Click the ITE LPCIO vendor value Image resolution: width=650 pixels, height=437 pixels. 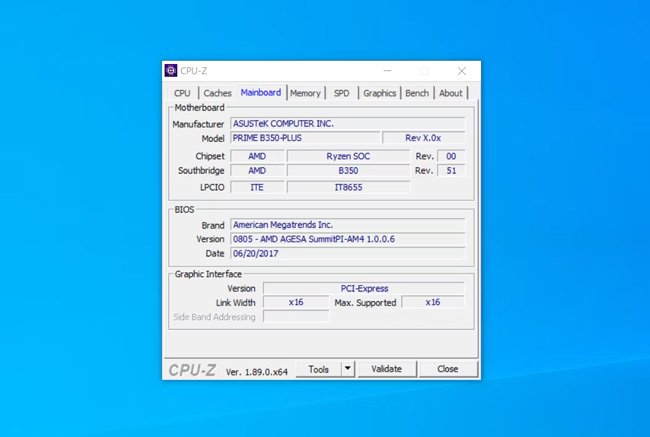tap(257, 187)
